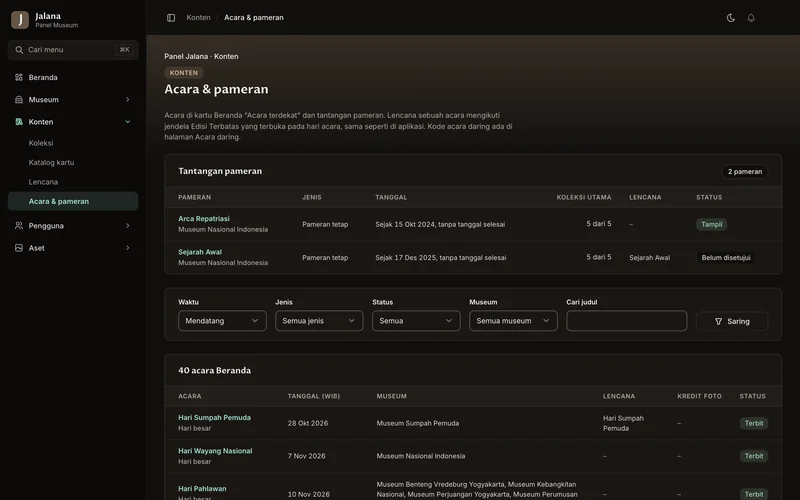Viewport: 800px width, 500px height.
Task: Click the Saring filter button
Action: click(x=732, y=321)
